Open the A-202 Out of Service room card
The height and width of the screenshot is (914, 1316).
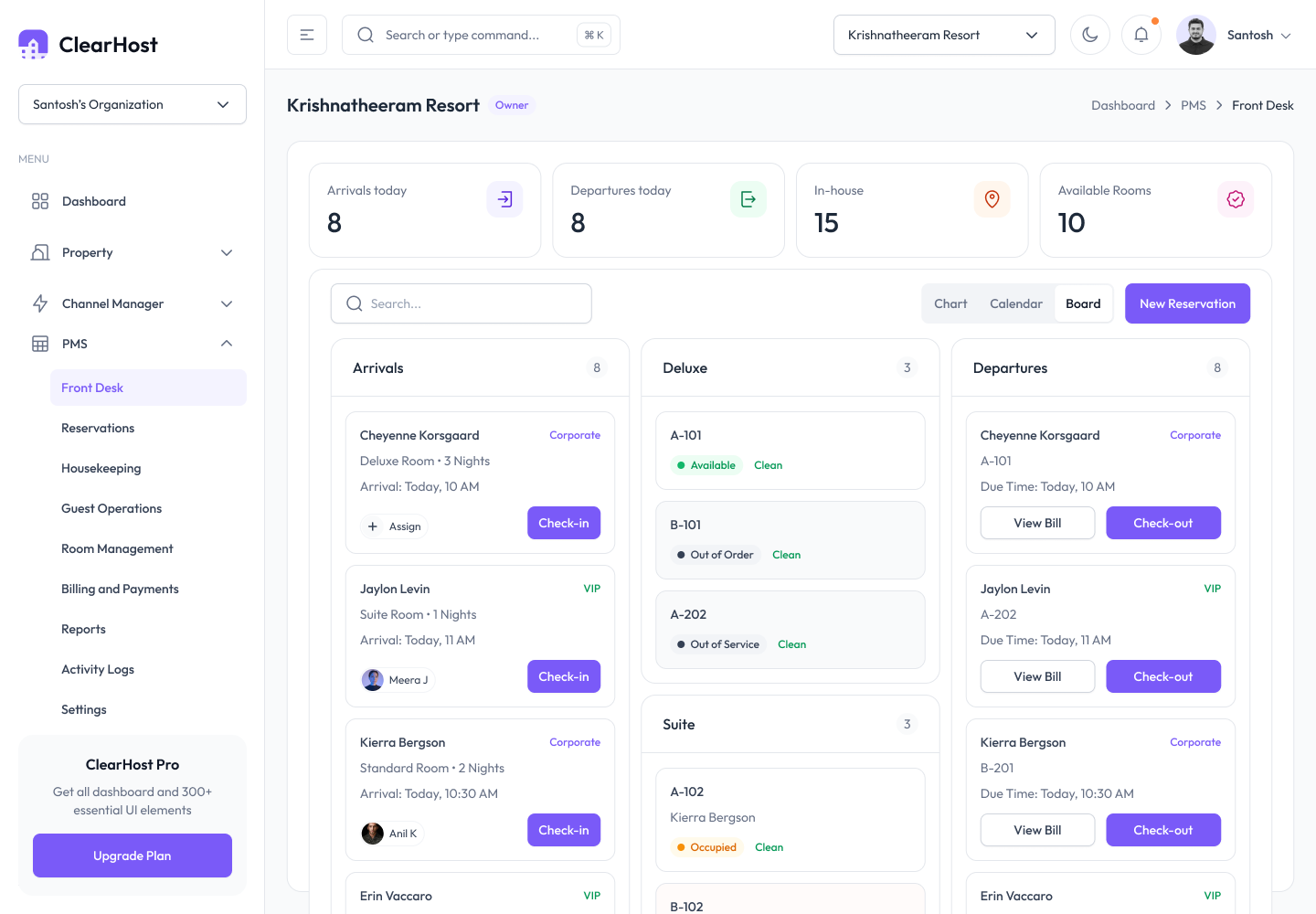[791, 630]
